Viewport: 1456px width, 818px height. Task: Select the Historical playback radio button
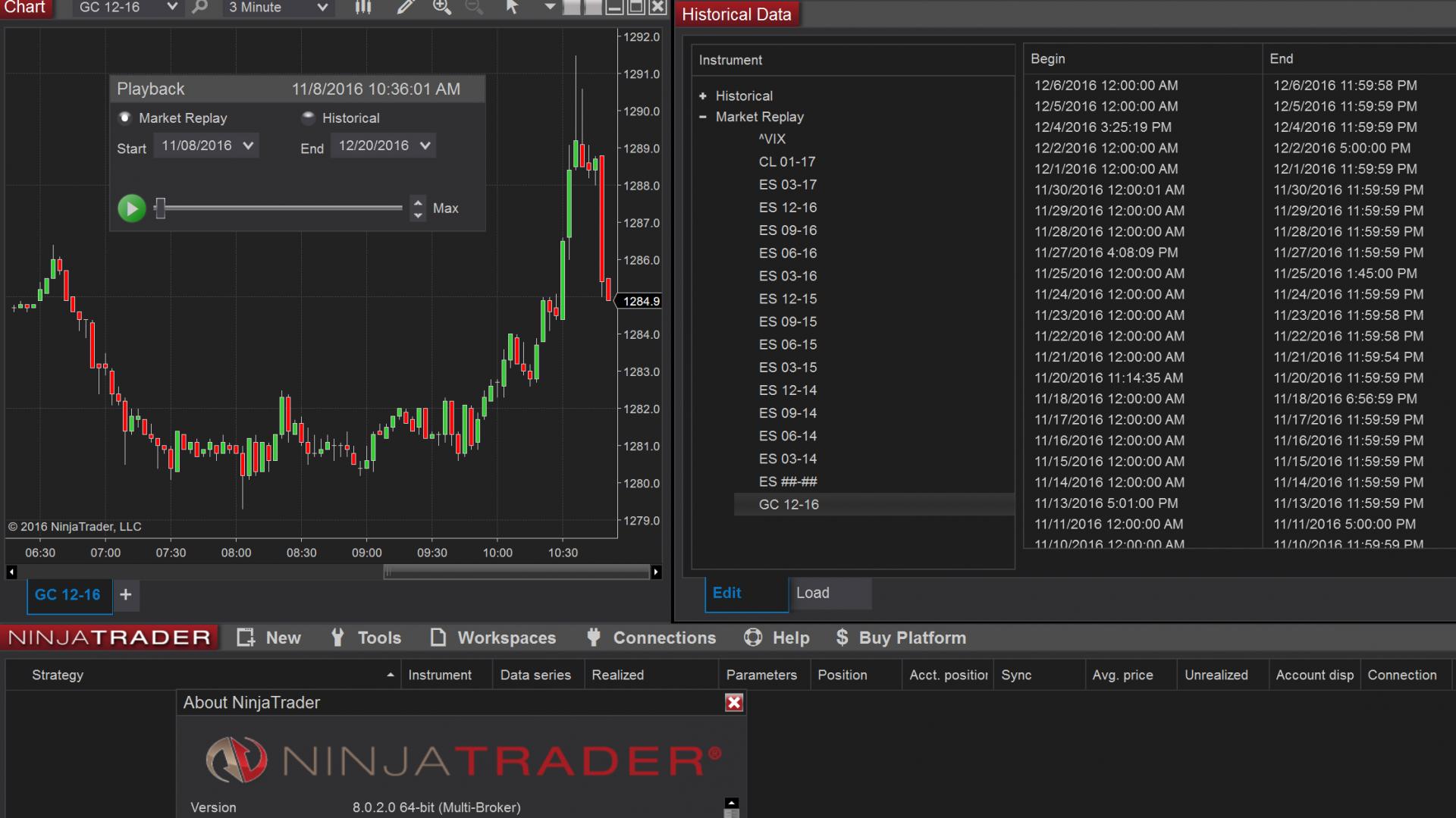308,118
